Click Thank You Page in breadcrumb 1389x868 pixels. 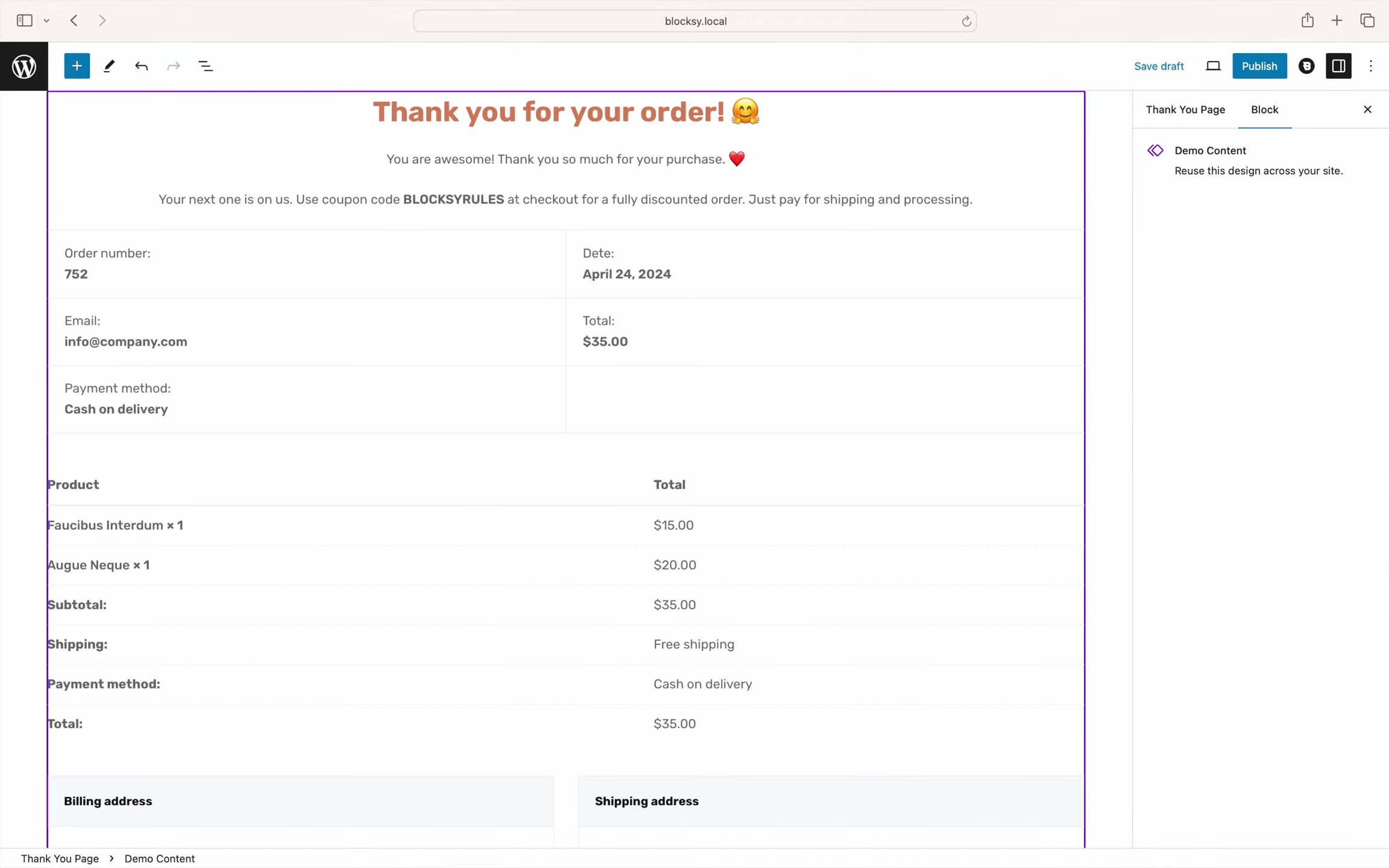[60, 858]
